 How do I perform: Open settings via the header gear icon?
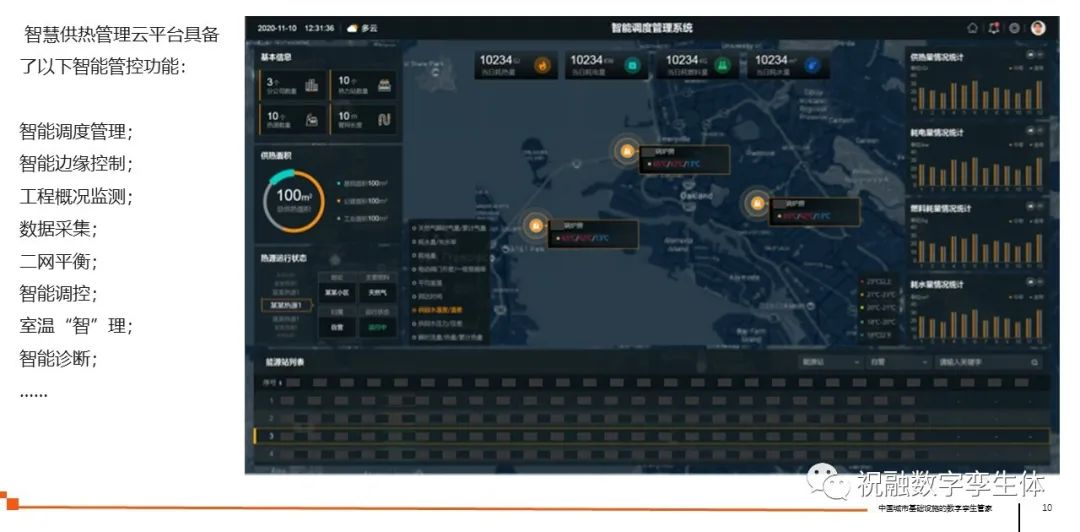(1014, 28)
